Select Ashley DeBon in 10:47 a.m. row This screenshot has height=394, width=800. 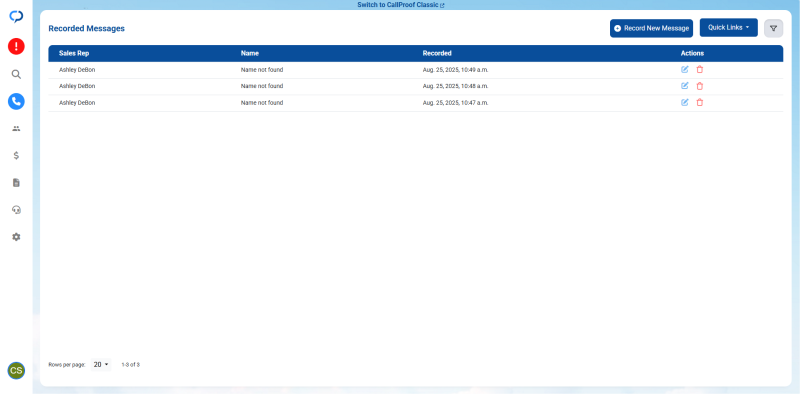77,103
